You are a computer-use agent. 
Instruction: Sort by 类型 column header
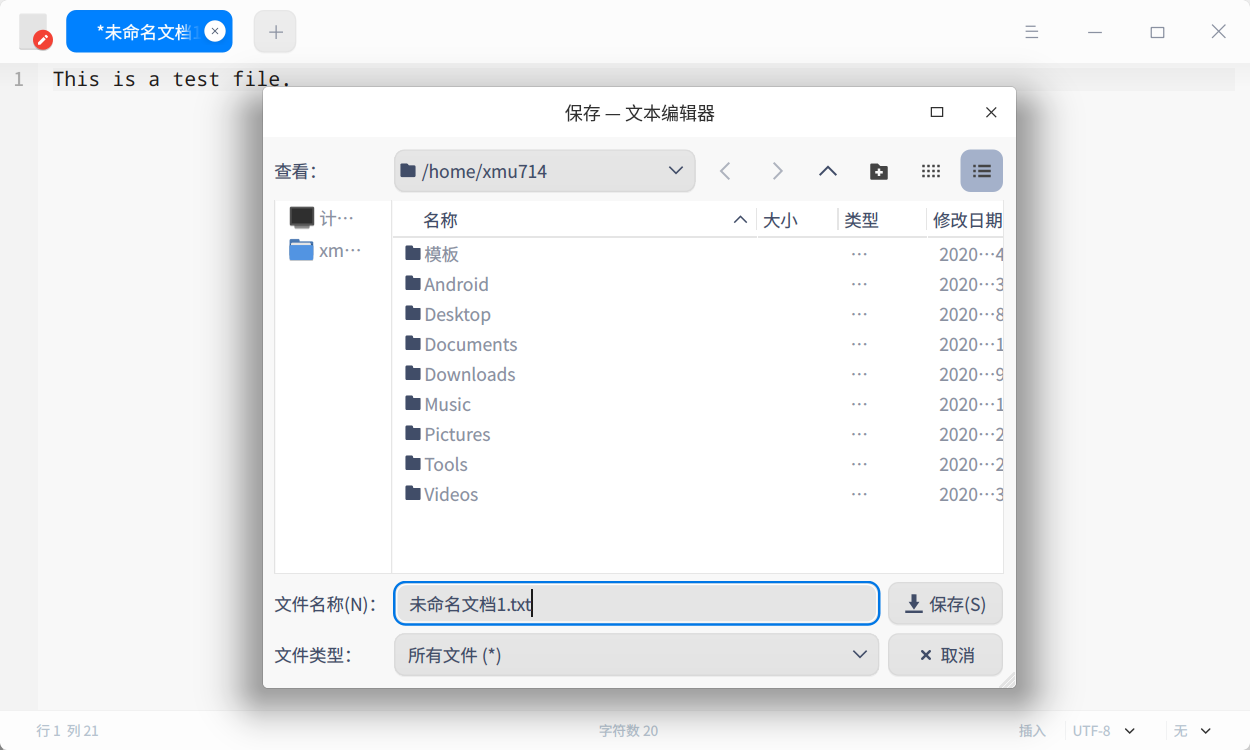[882, 220]
